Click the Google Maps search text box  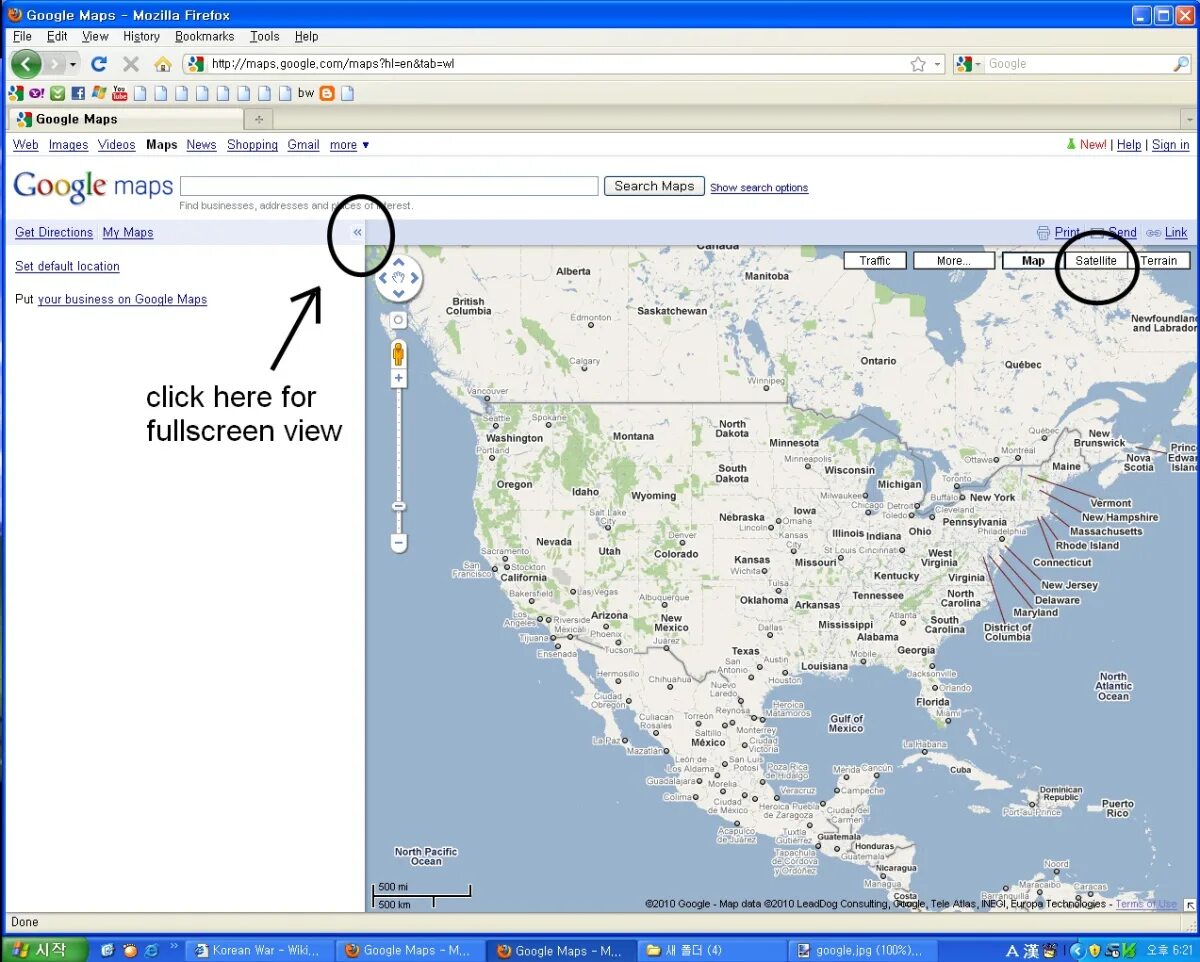389,186
